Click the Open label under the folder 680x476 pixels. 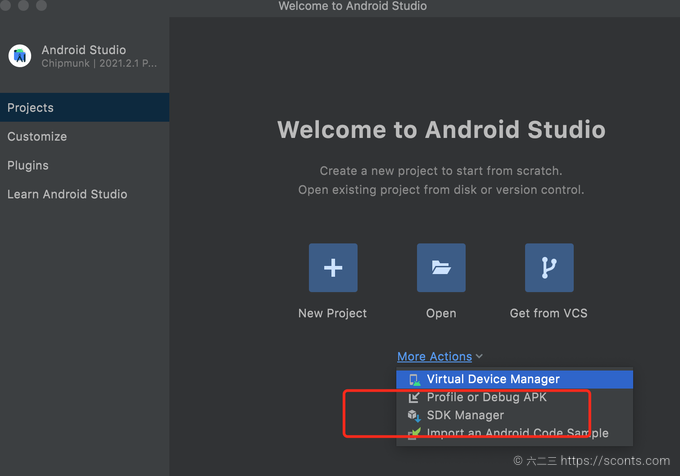point(441,313)
